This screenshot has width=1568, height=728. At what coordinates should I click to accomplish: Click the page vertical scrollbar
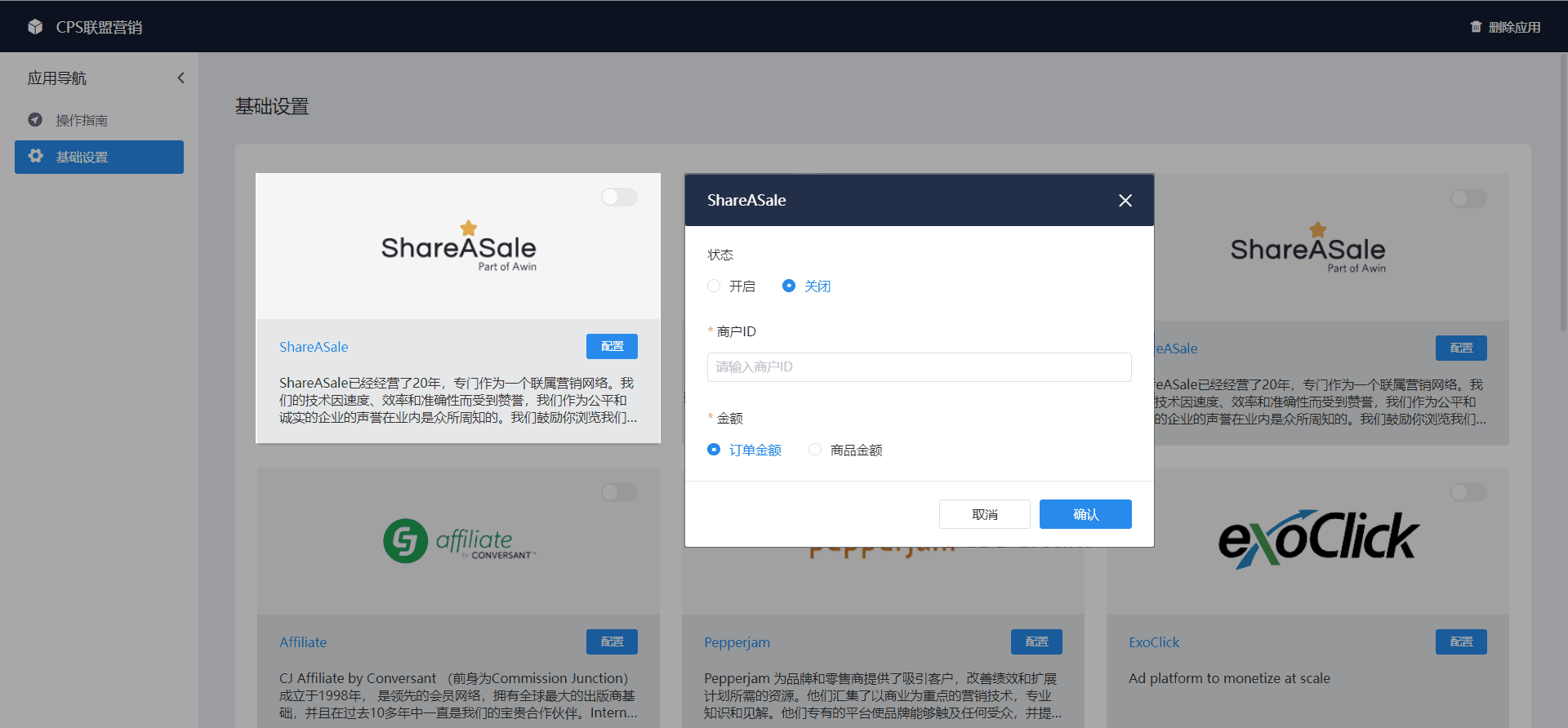(x=1563, y=192)
